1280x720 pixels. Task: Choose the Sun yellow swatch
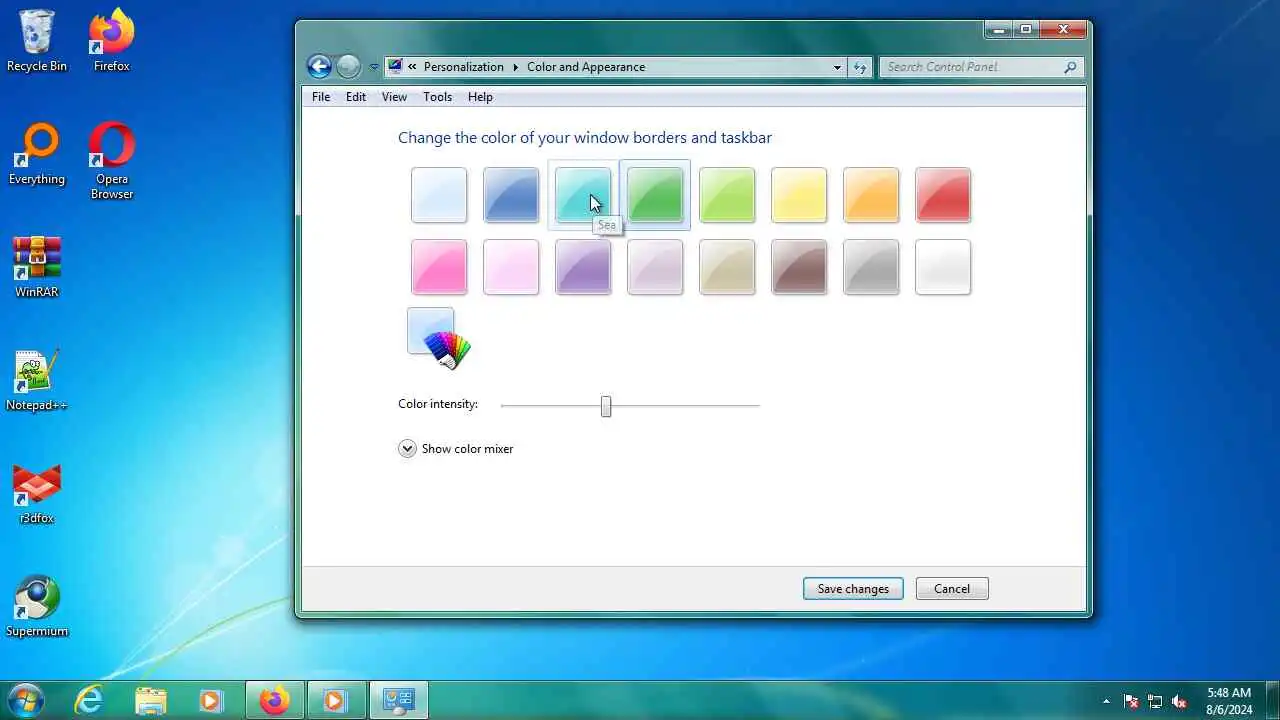point(799,195)
